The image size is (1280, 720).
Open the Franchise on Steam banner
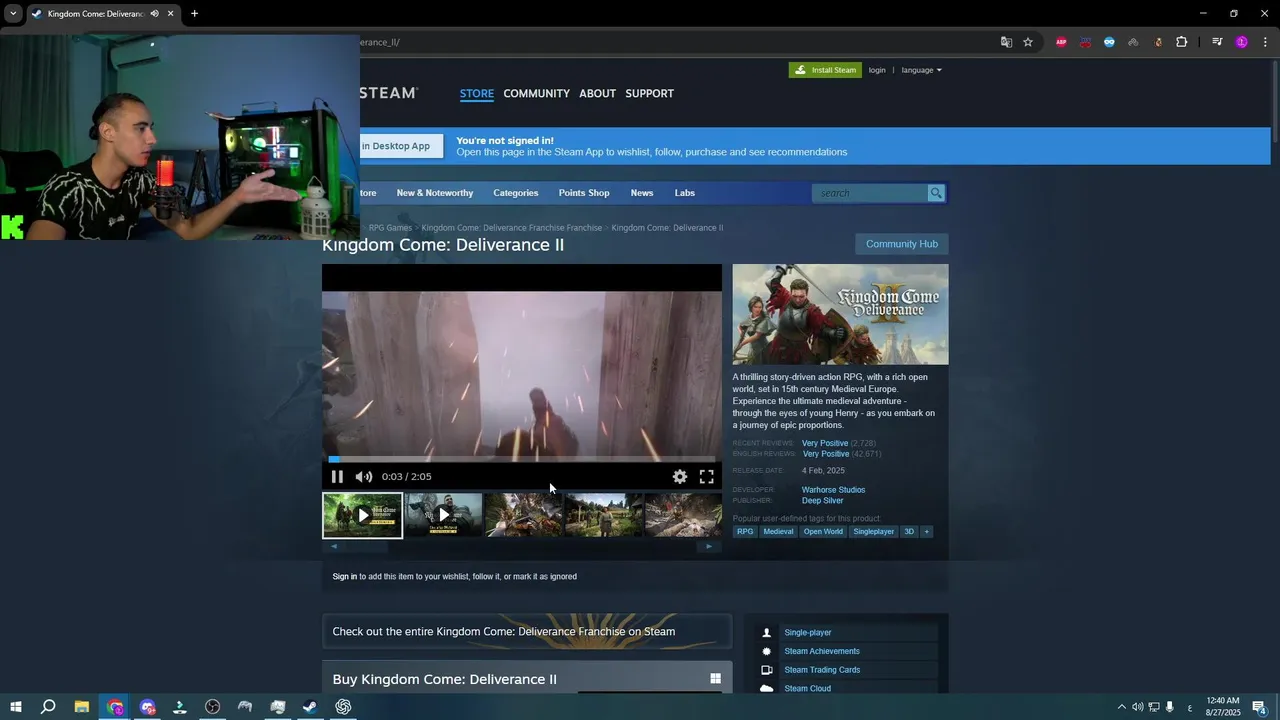pyautogui.click(x=527, y=632)
